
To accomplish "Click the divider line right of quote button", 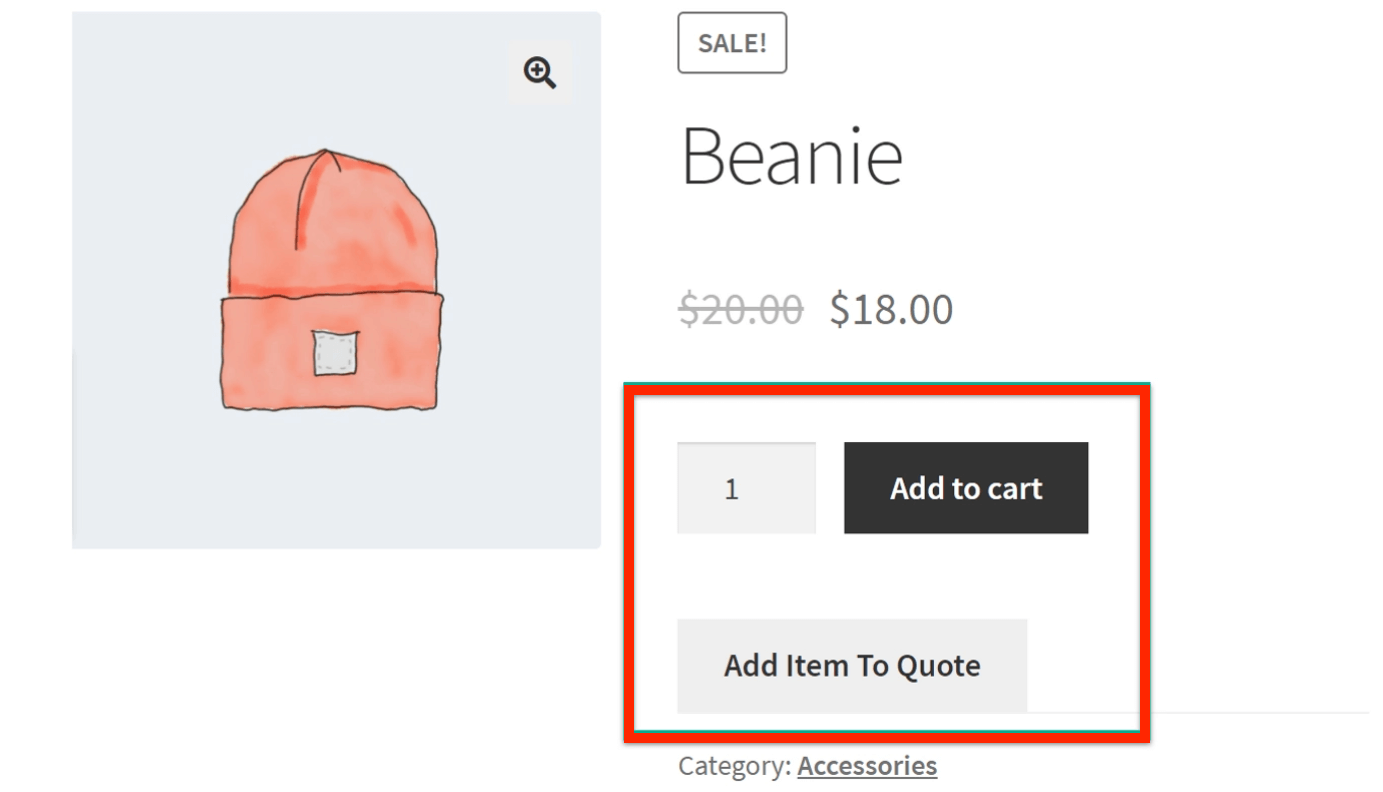I will [x=1250, y=713].
